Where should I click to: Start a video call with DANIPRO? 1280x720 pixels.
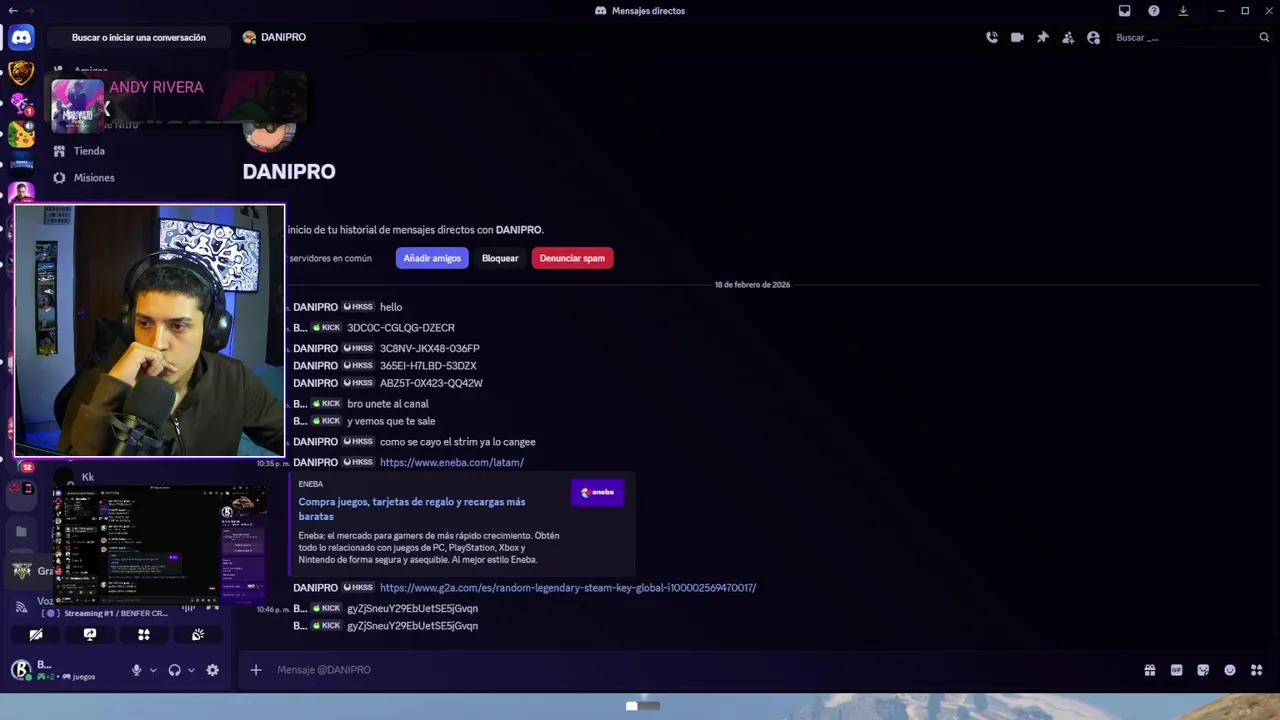(x=1017, y=37)
